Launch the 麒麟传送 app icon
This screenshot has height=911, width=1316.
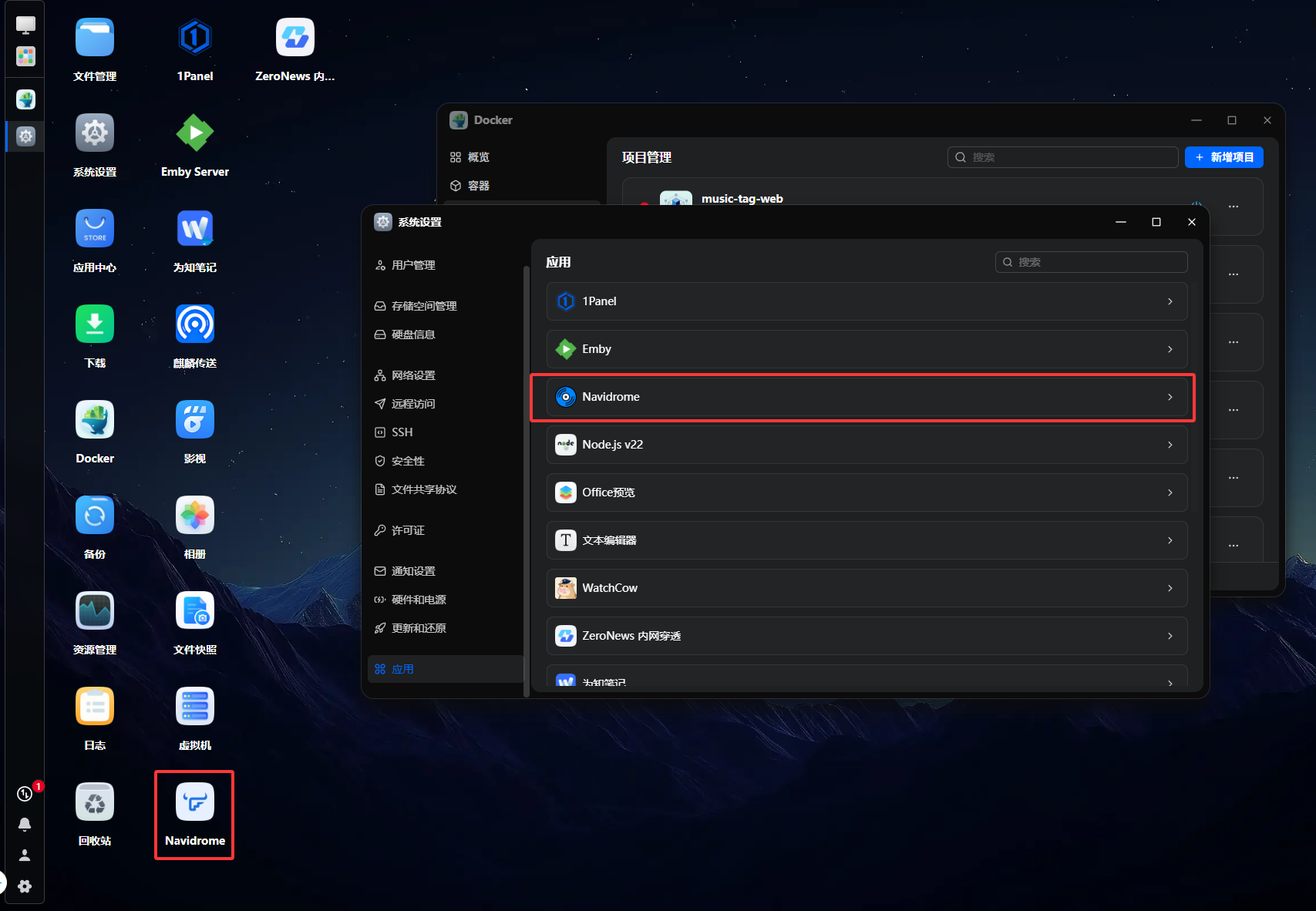pos(194,325)
